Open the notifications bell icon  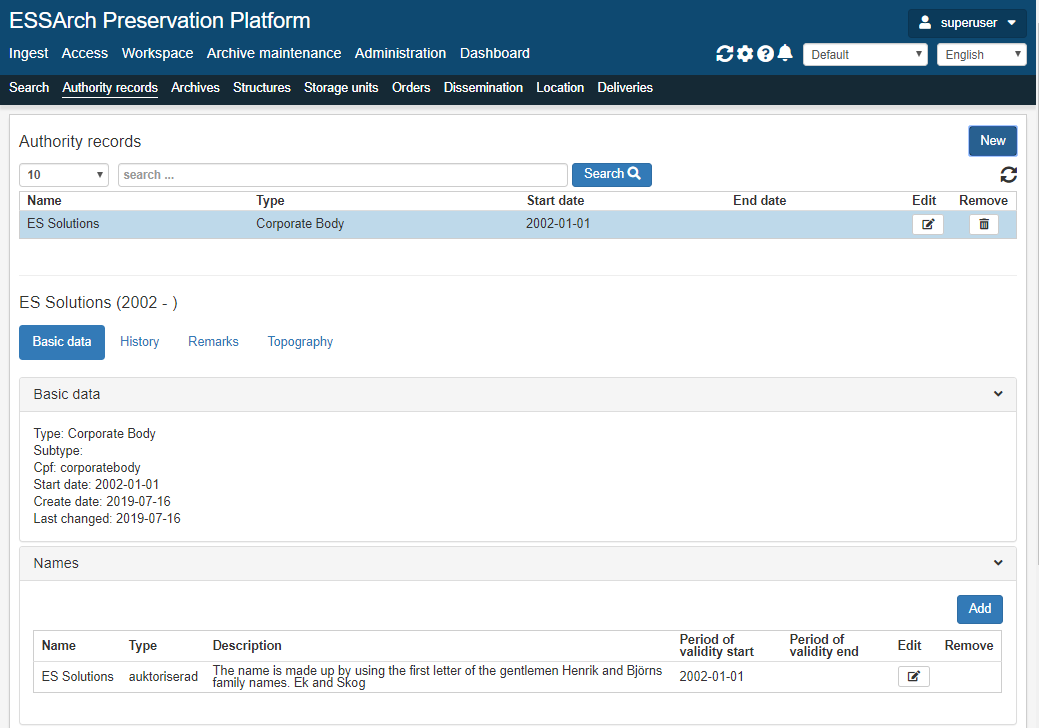click(x=785, y=53)
